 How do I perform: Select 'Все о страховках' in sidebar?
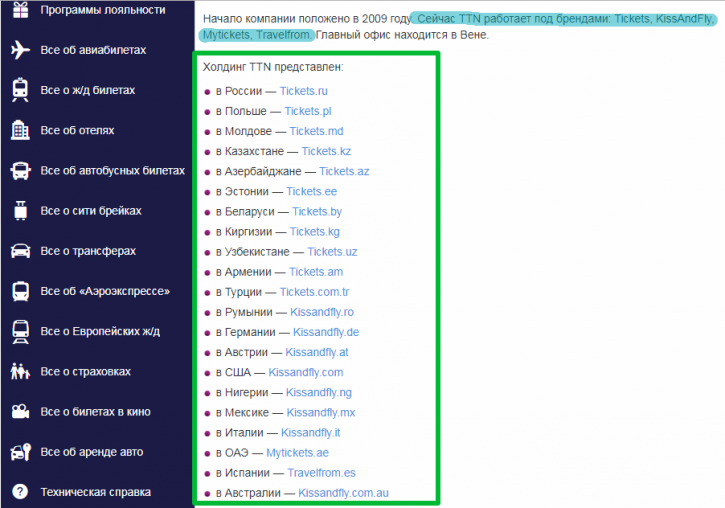[x=86, y=372]
